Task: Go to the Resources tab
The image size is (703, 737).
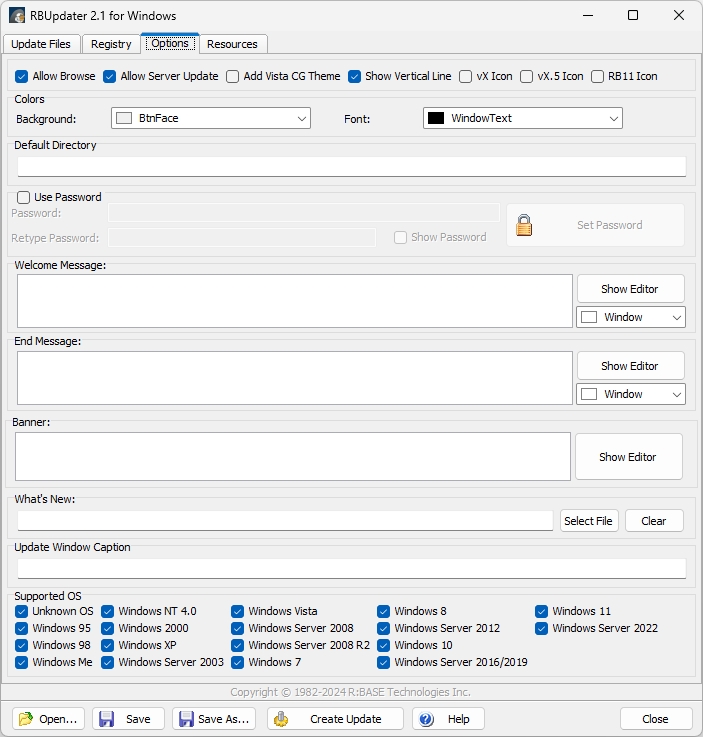Action: (x=232, y=44)
